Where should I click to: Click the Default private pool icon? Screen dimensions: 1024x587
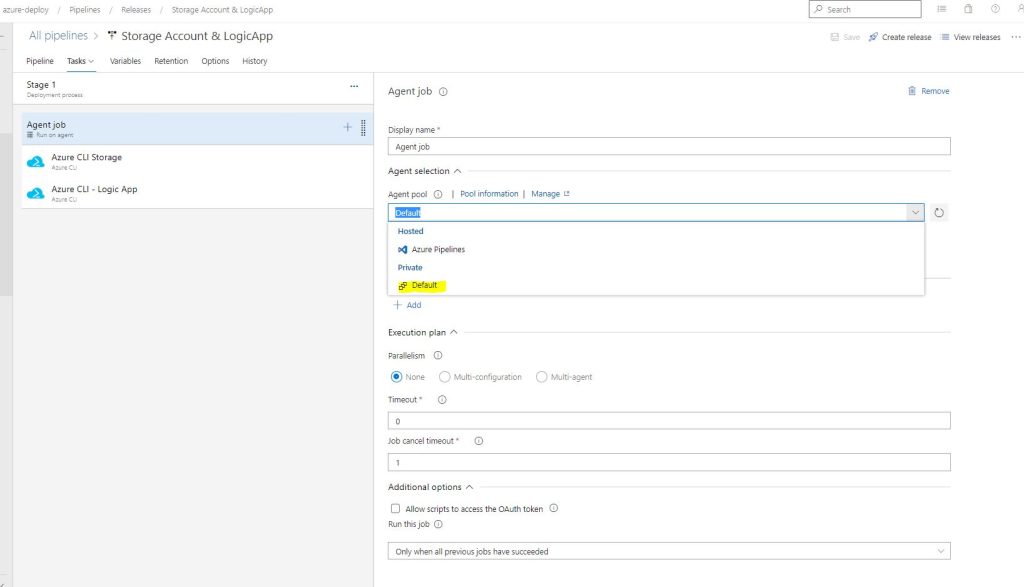(x=403, y=286)
